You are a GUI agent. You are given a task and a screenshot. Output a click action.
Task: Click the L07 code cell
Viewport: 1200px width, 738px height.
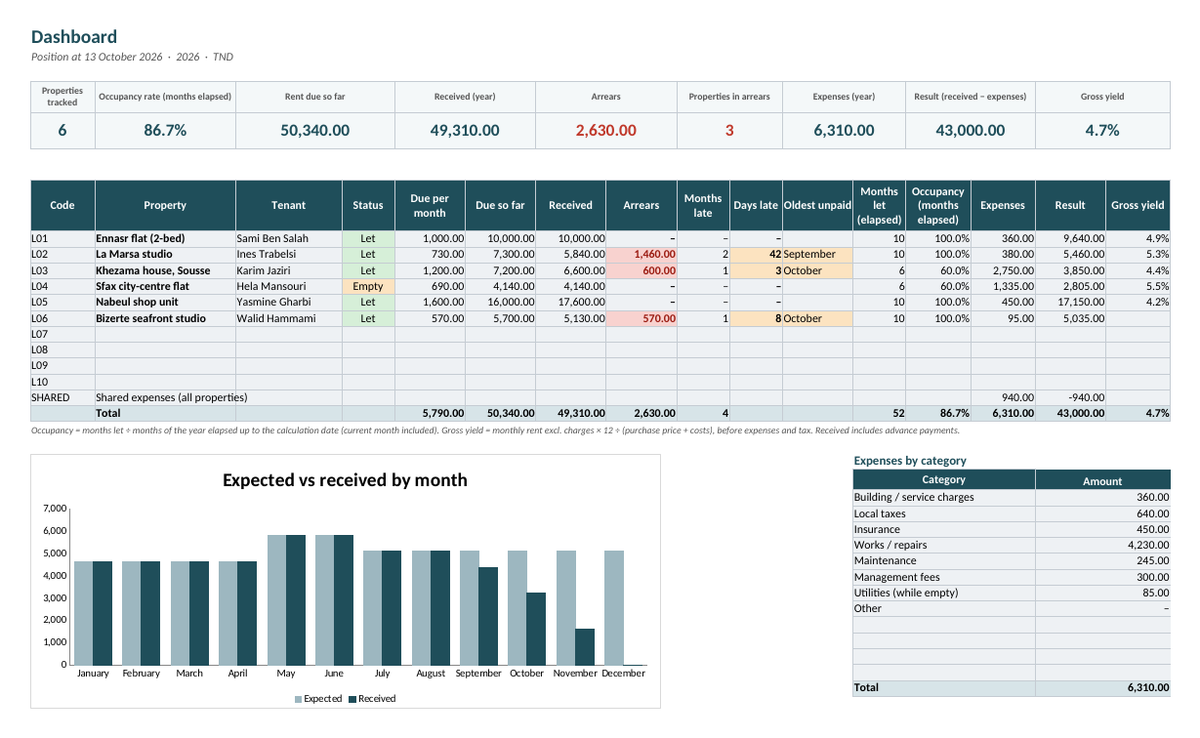[62, 334]
